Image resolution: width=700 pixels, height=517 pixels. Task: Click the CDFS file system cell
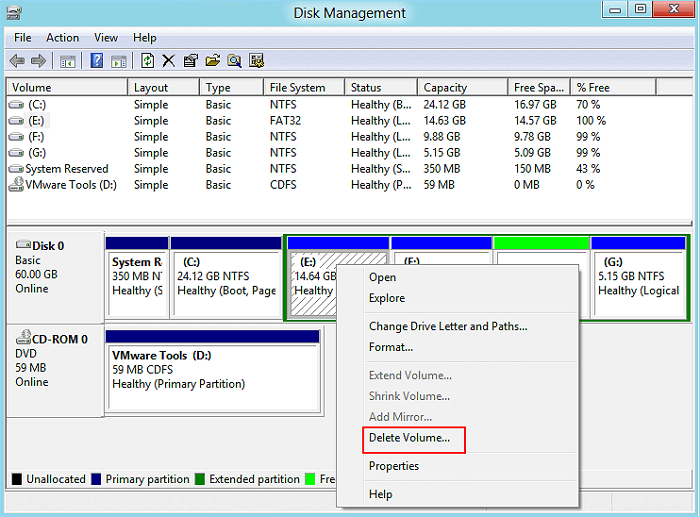tap(283, 185)
